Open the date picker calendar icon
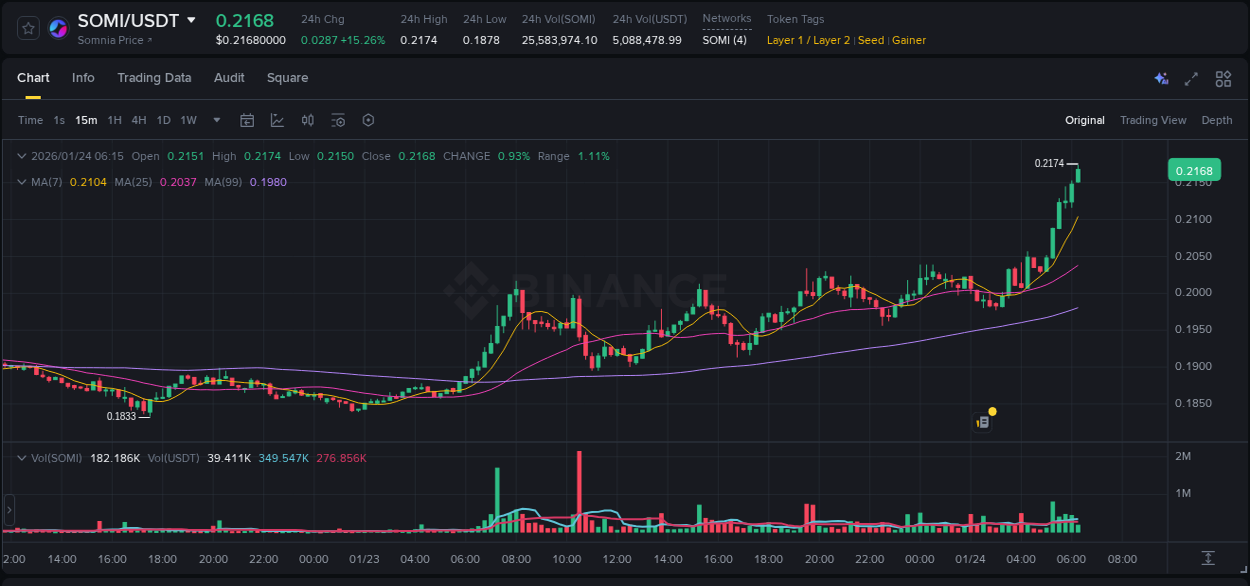Image resolution: width=1250 pixels, height=586 pixels. tap(247, 120)
